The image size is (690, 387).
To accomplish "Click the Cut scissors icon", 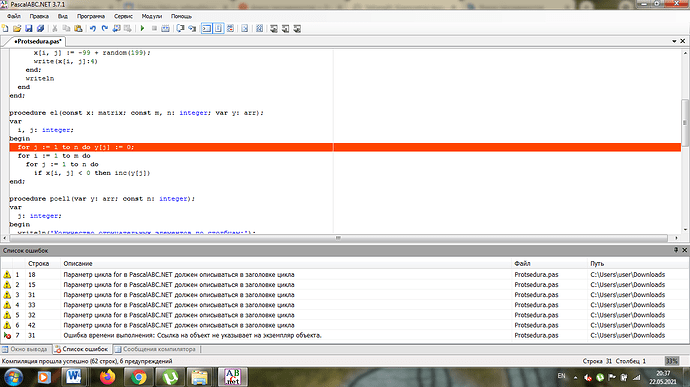I will pyautogui.click(x=55, y=29).
